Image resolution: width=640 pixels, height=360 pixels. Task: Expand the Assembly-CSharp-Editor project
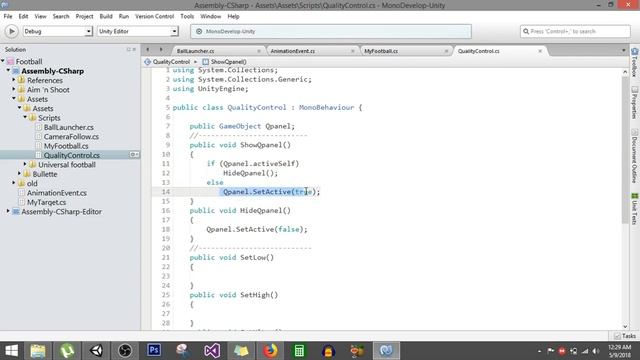(8, 211)
